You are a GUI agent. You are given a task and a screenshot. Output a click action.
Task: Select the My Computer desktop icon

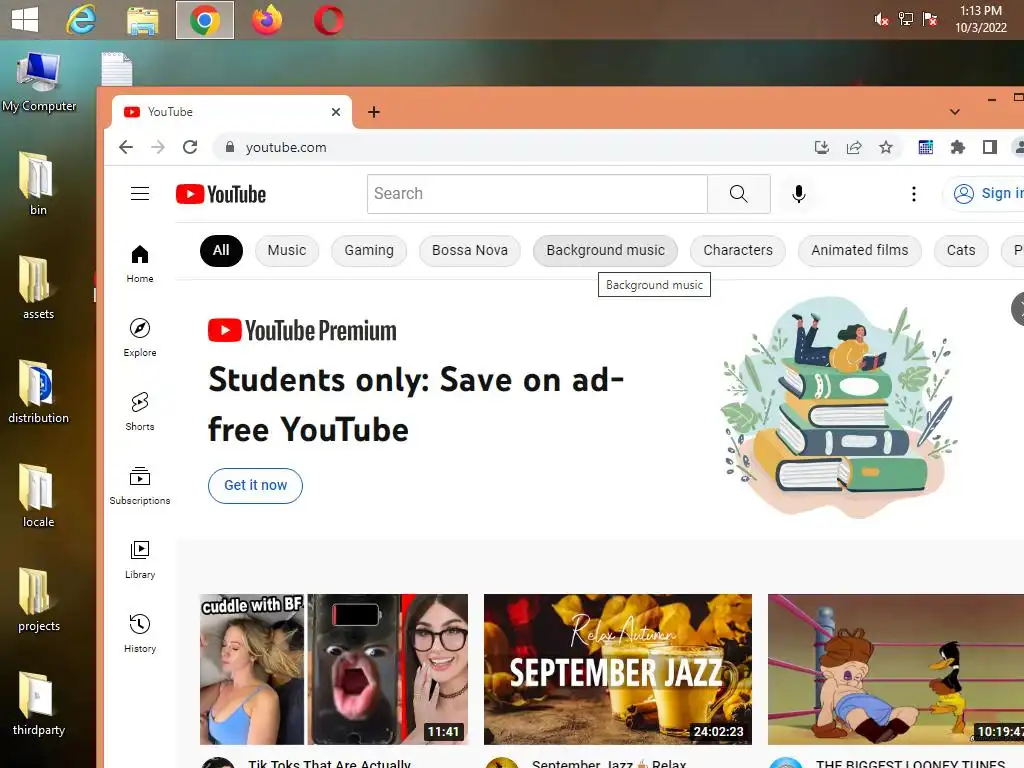[39, 82]
